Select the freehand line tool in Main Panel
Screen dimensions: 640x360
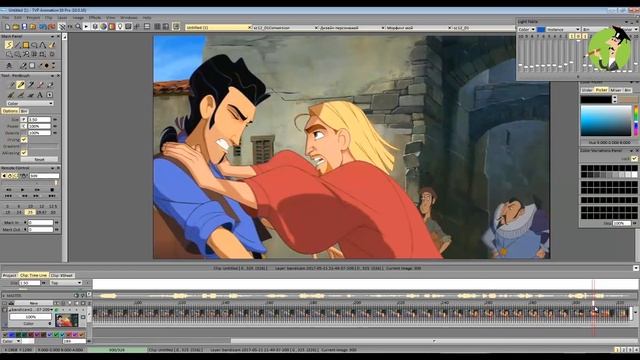click(x=9, y=45)
